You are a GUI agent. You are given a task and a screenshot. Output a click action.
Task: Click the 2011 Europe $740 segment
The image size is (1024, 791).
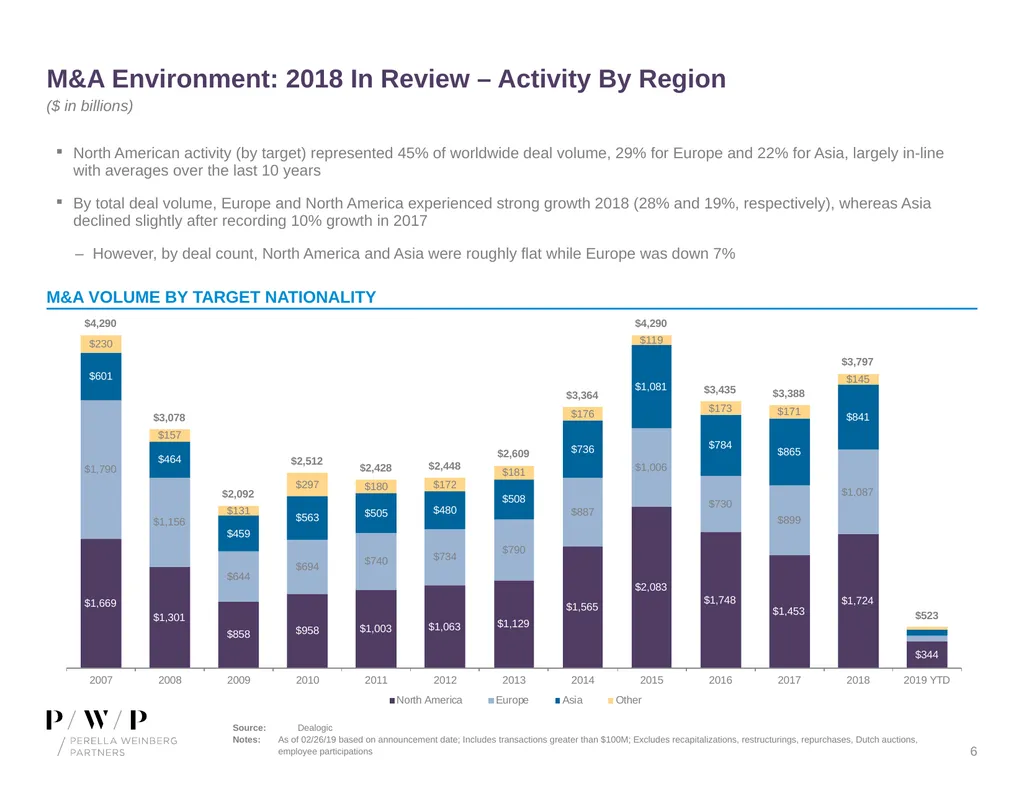(376, 561)
